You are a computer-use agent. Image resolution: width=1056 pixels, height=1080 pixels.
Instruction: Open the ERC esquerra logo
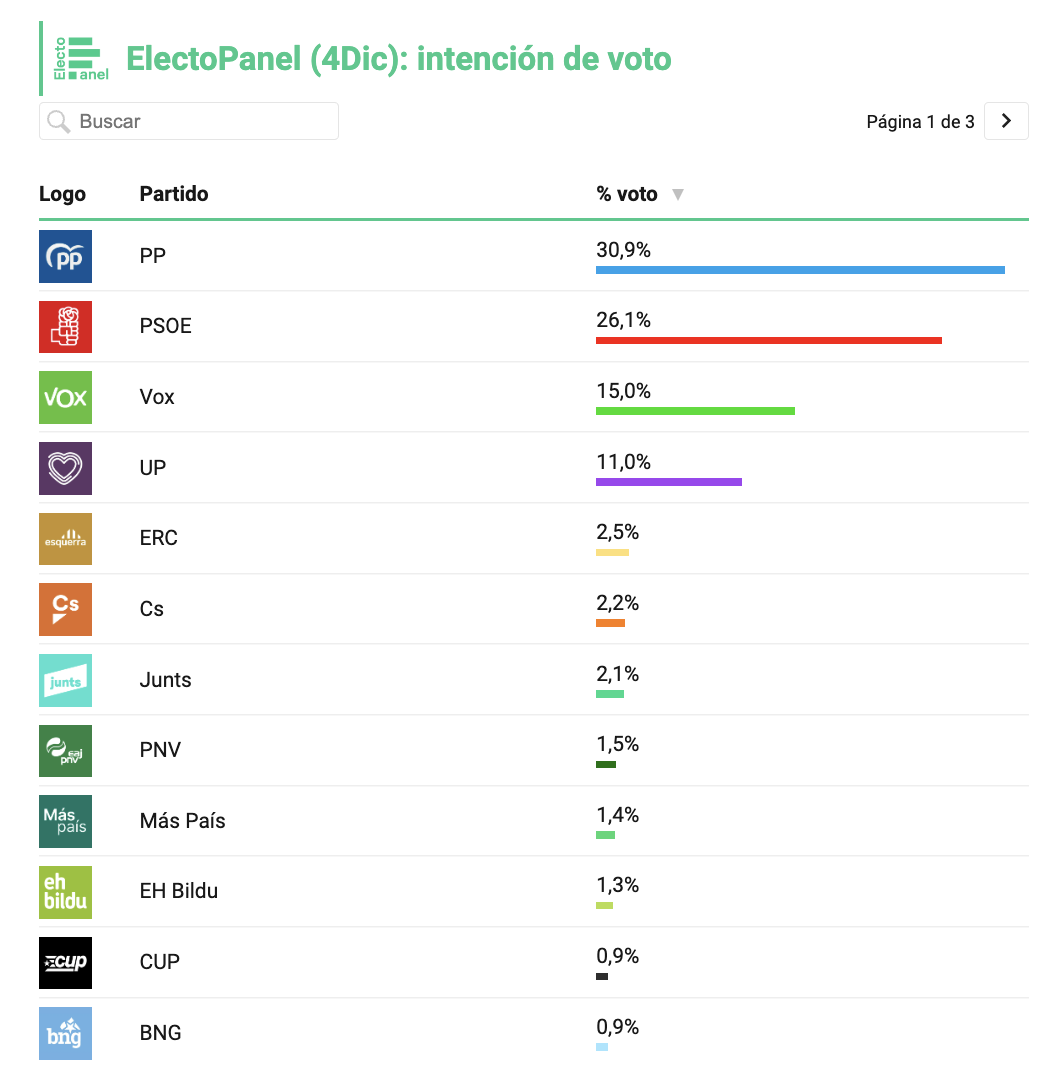point(65,539)
